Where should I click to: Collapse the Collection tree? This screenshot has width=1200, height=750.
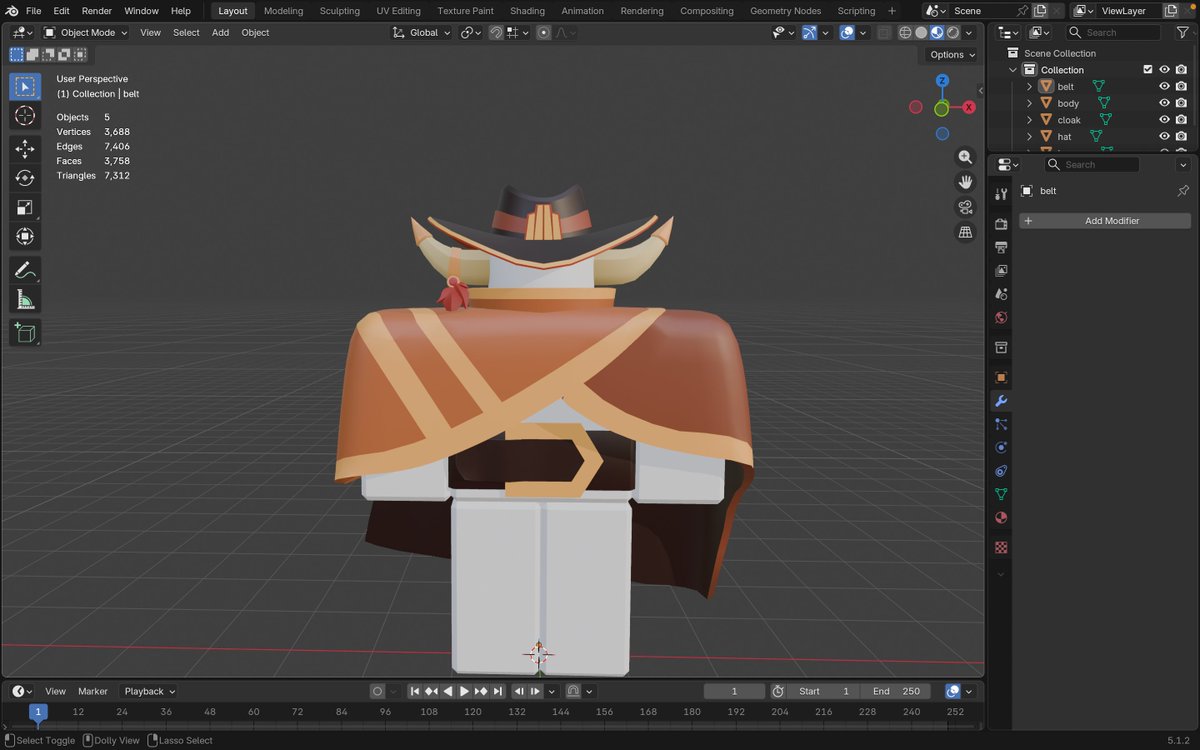(1012, 70)
